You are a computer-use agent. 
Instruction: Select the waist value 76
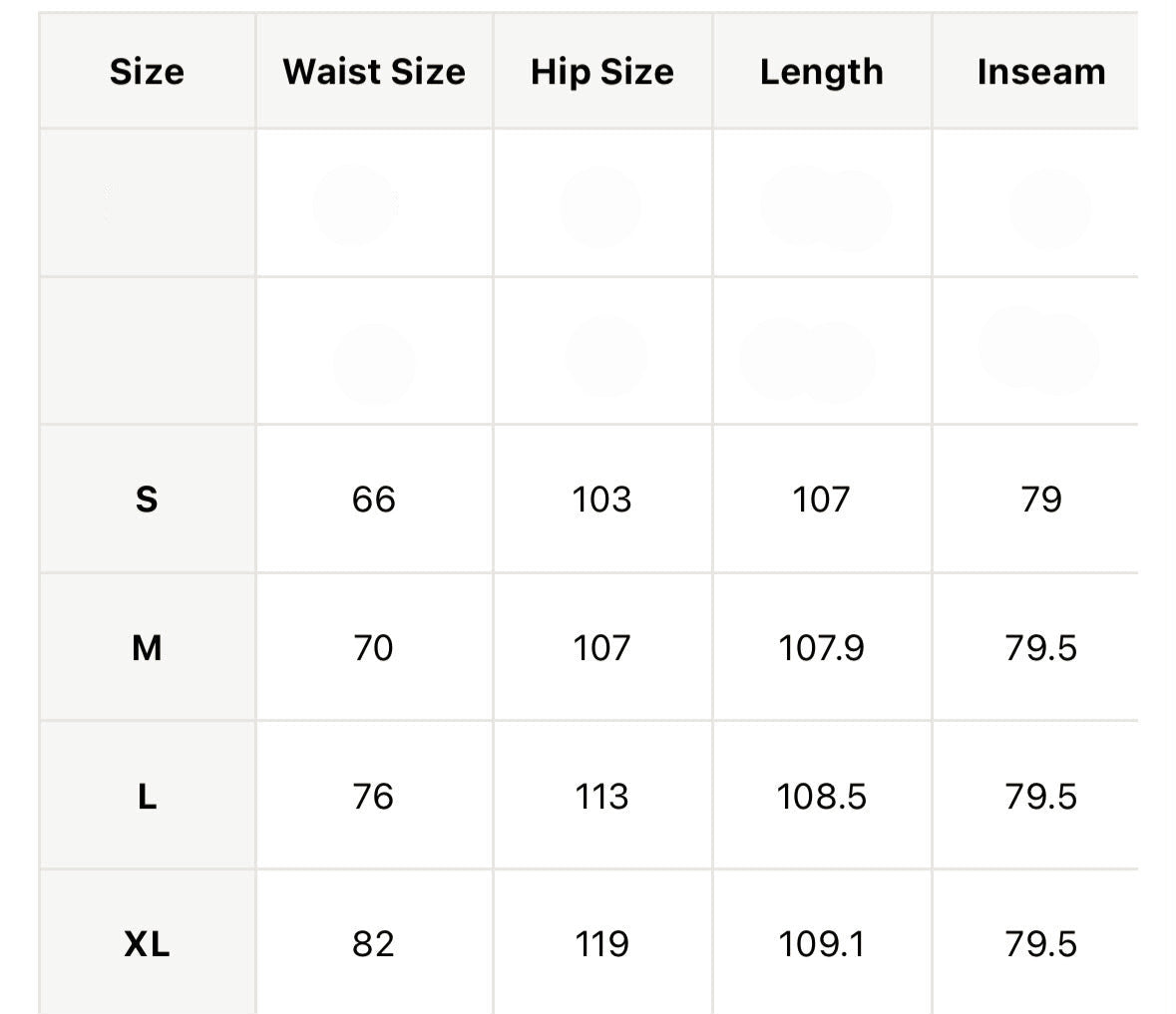coord(373,796)
